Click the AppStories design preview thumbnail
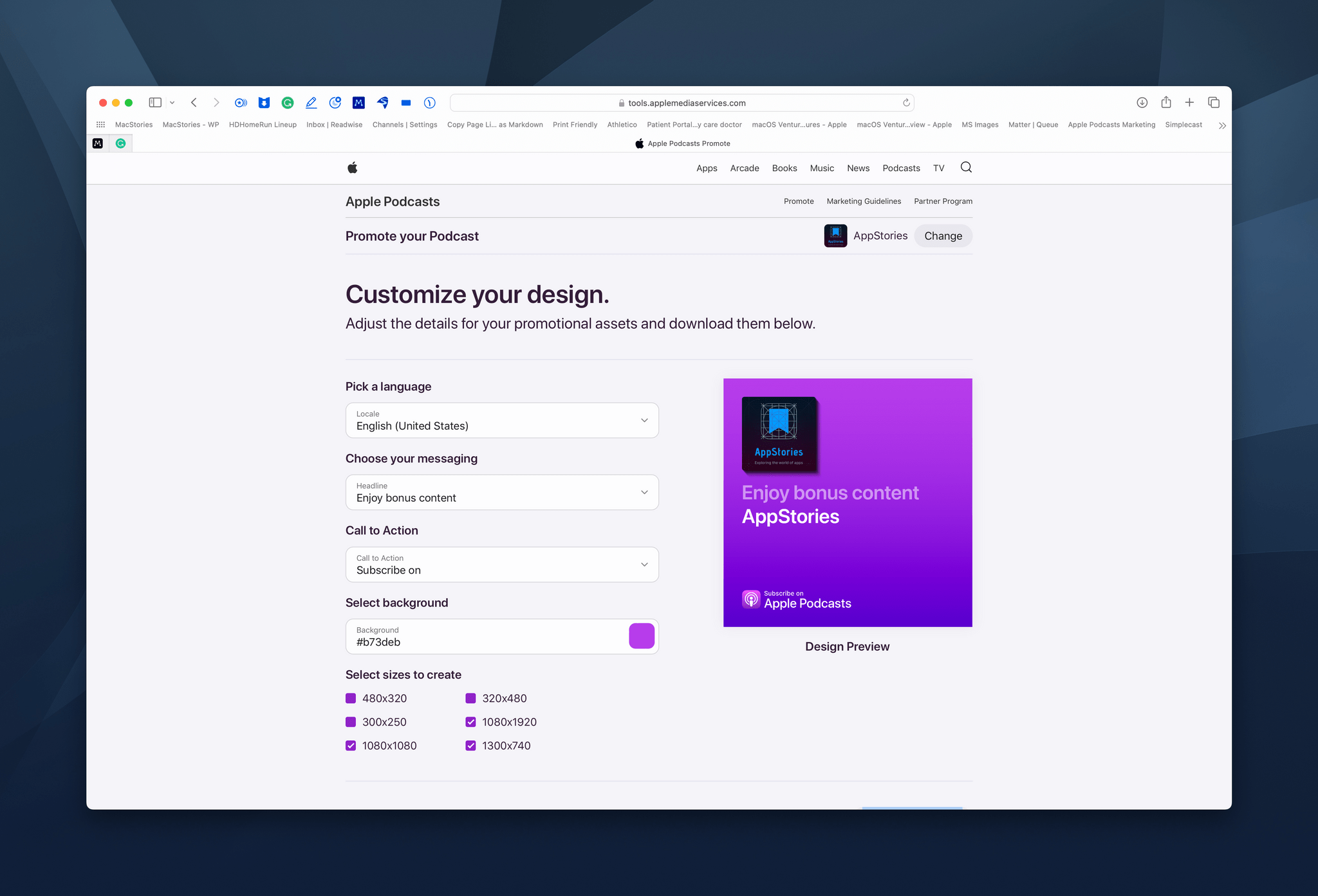The image size is (1318, 896). (x=847, y=502)
